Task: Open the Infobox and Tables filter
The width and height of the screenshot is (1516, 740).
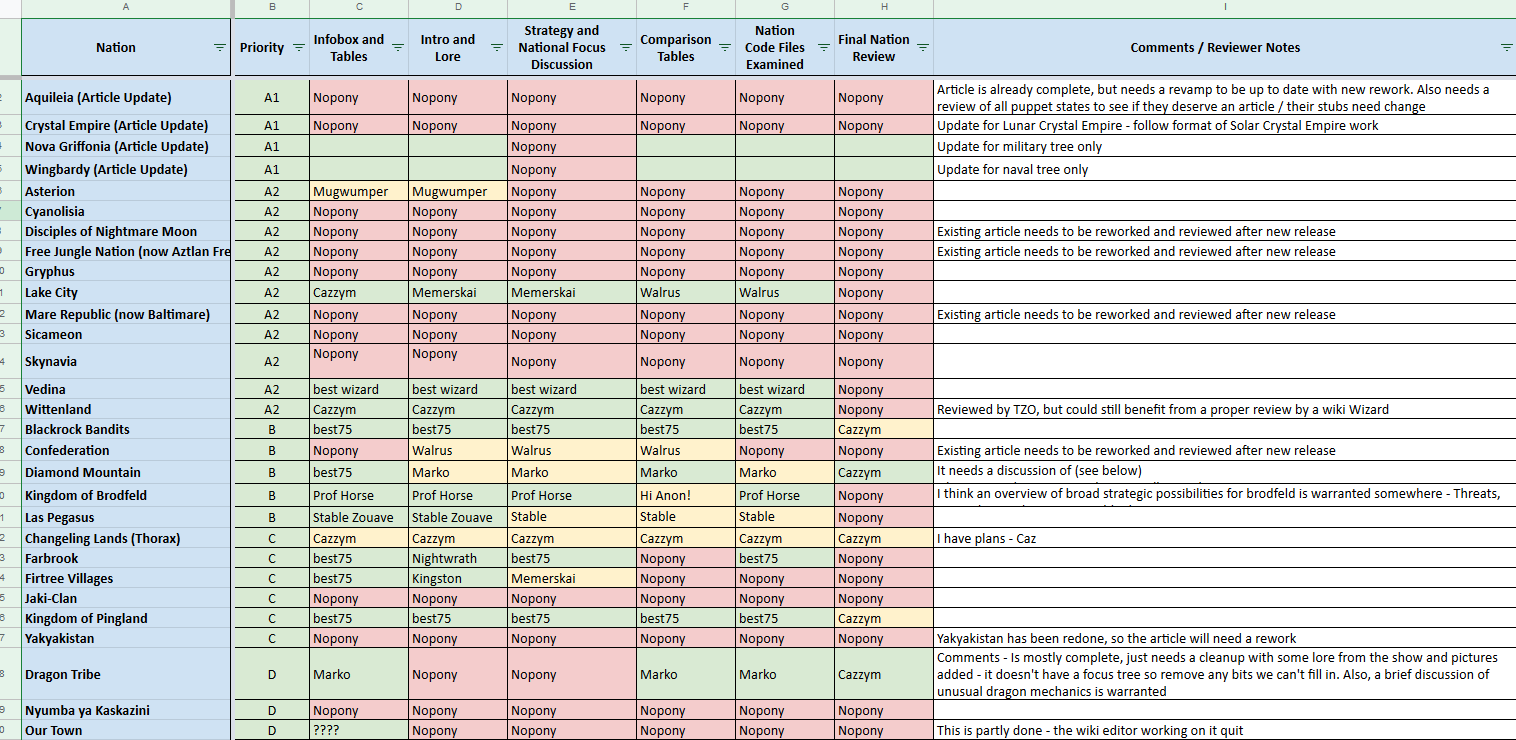Action: tap(397, 48)
